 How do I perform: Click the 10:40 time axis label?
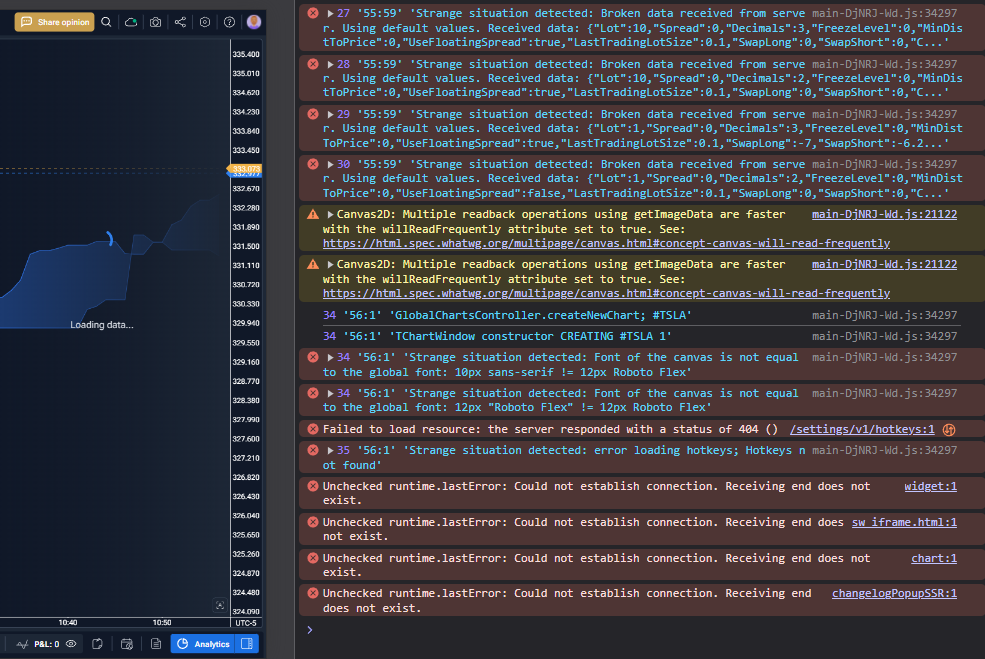[x=68, y=623]
